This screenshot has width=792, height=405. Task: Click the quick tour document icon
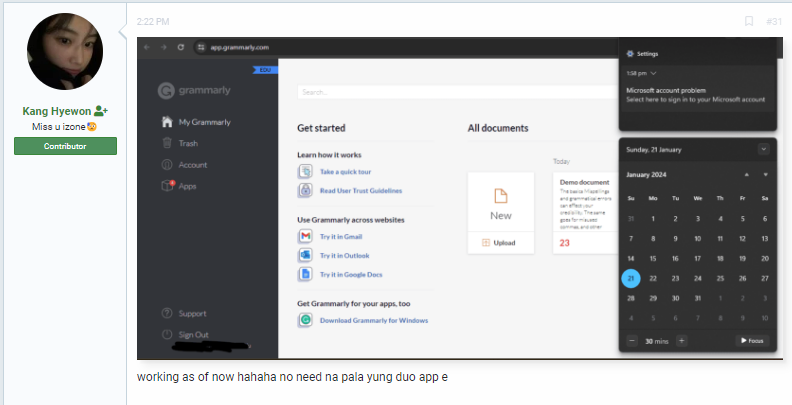(x=305, y=171)
